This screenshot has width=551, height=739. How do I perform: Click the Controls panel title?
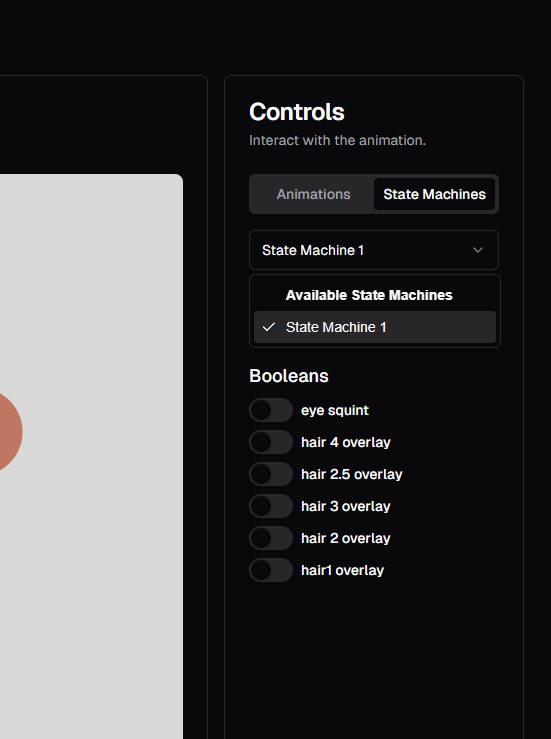[297, 112]
